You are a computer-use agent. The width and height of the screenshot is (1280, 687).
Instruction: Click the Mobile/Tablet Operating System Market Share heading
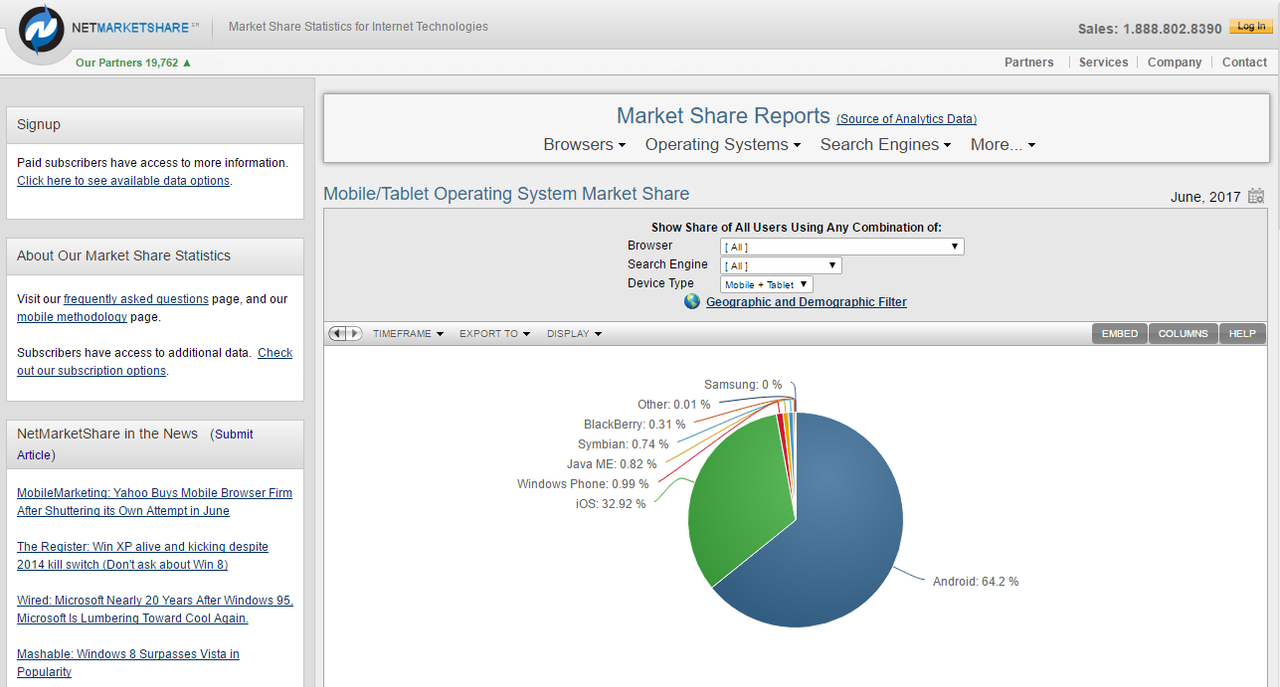(x=506, y=194)
